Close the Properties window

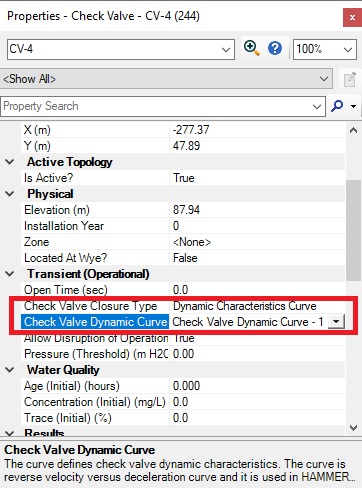[x=352, y=17]
